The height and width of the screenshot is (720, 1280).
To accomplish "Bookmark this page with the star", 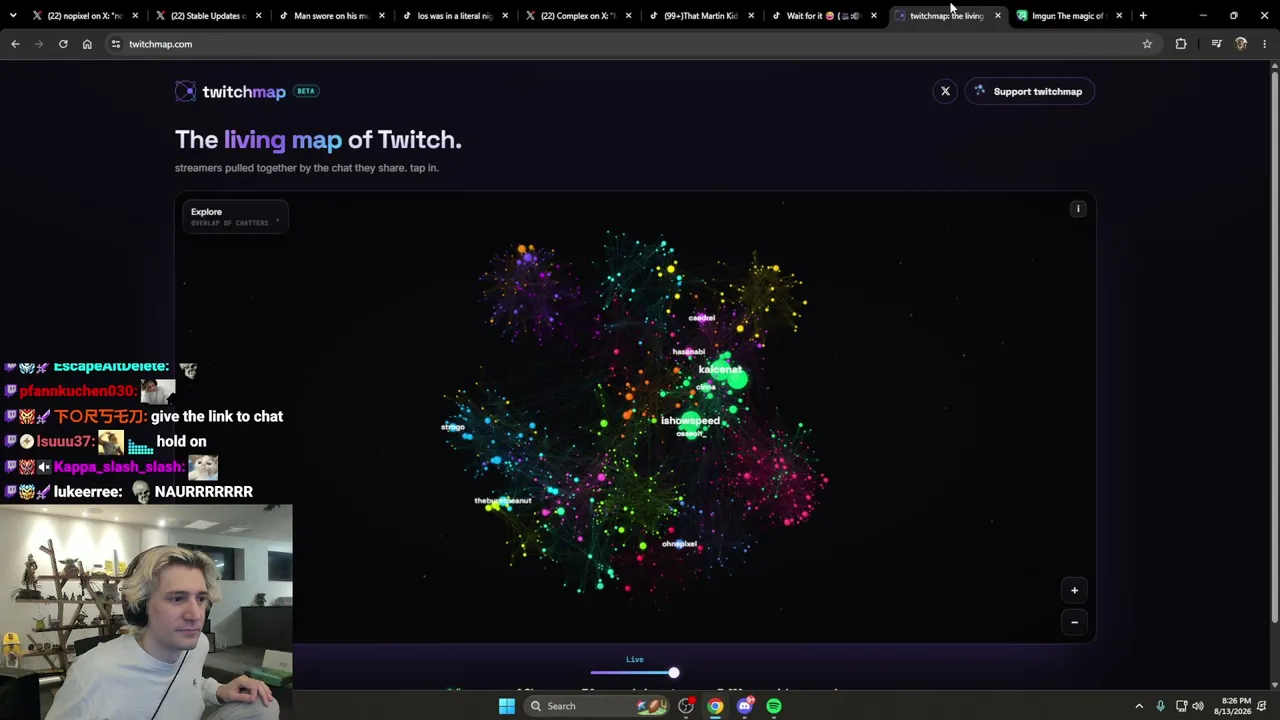I will (x=1147, y=44).
